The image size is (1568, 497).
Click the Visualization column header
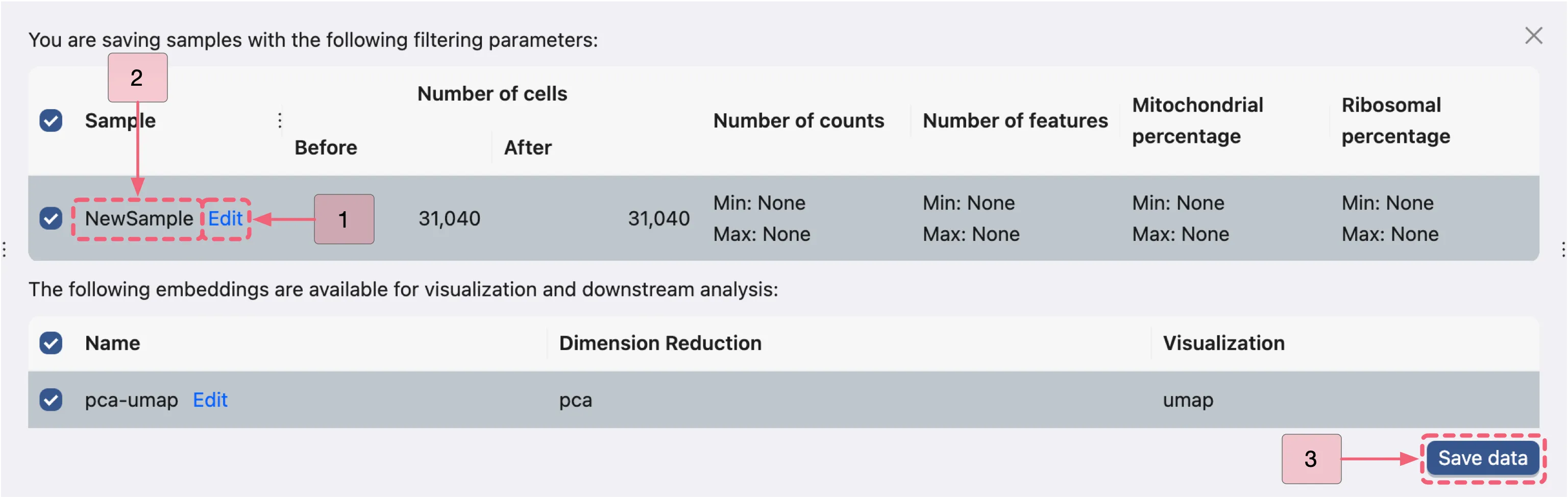(x=1223, y=343)
